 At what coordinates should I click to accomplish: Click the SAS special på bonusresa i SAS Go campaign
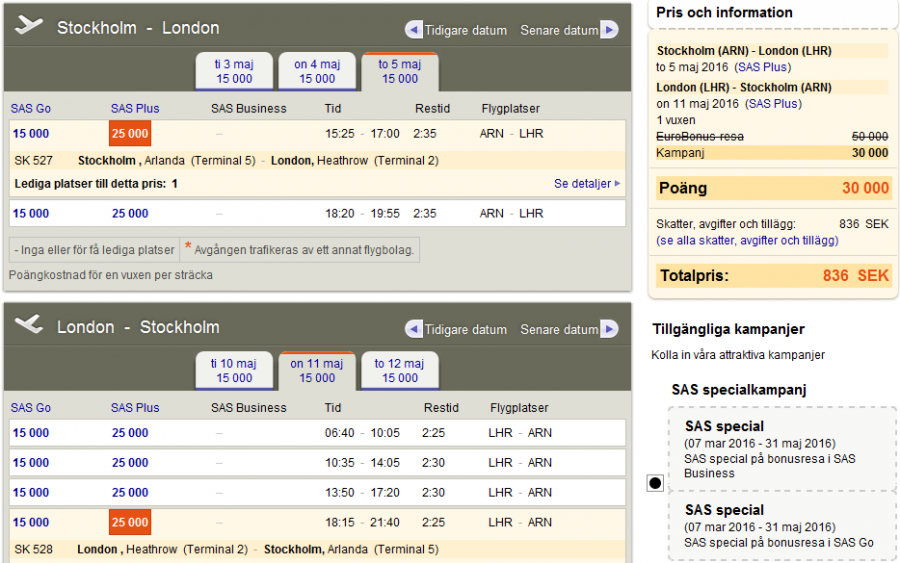pos(782,526)
